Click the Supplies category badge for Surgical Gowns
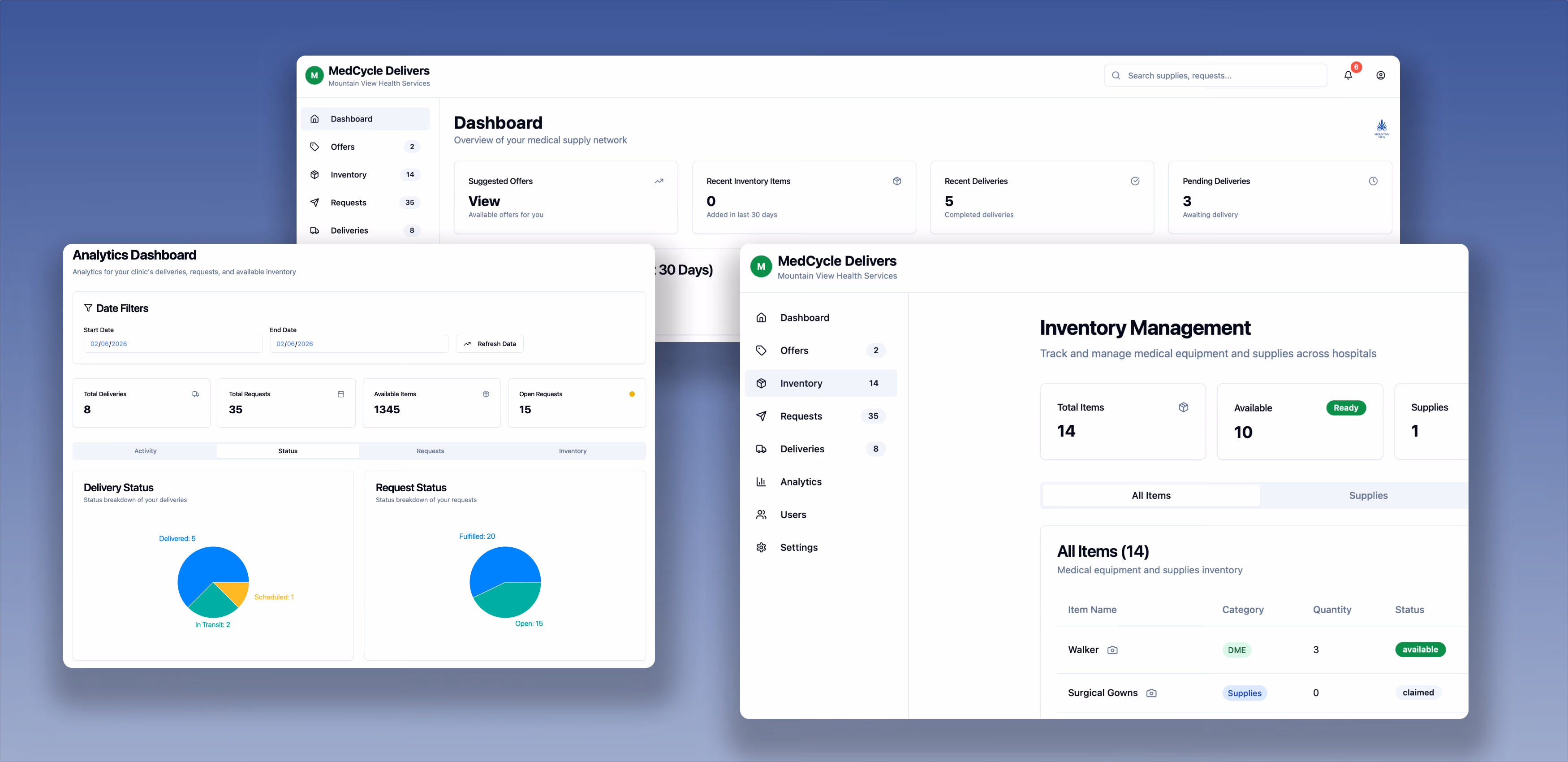Screen dimensions: 1568x762 pos(1244,693)
